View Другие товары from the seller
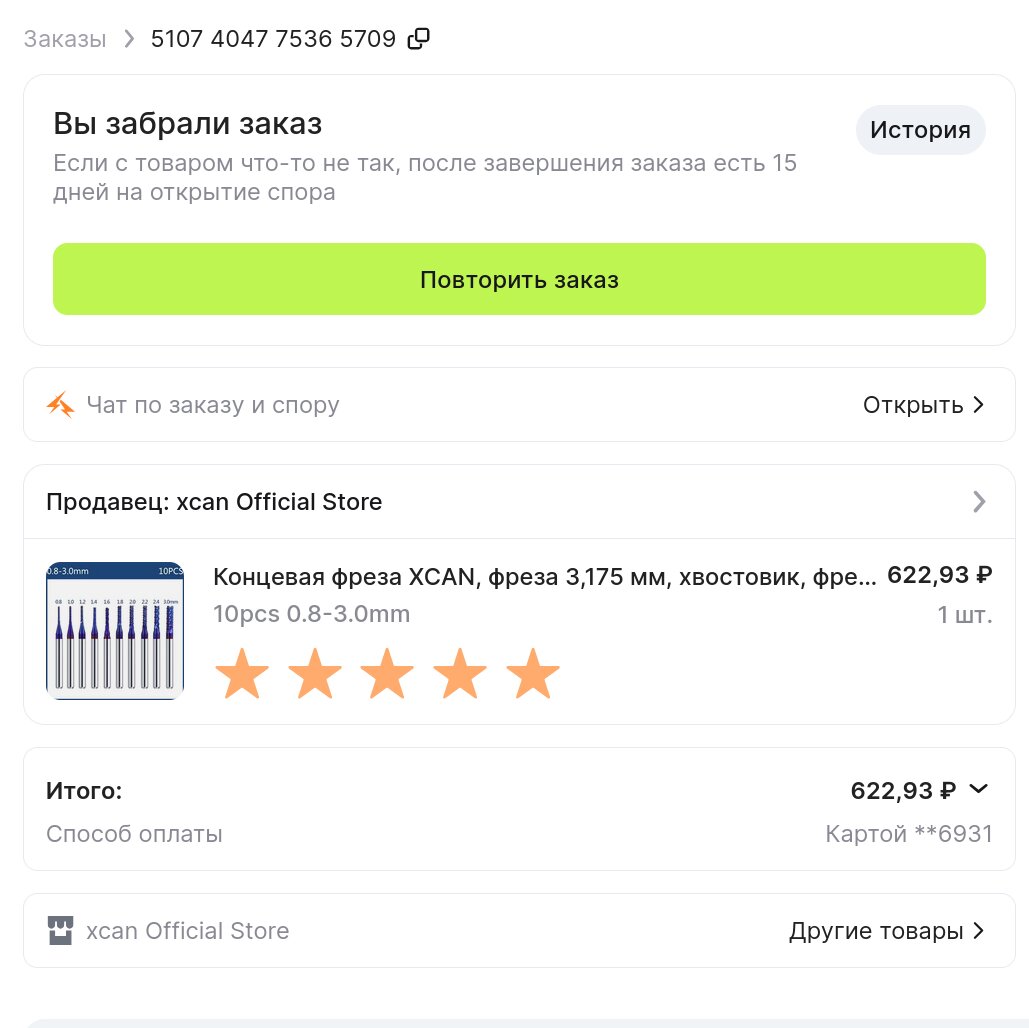 tap(887, 931)
